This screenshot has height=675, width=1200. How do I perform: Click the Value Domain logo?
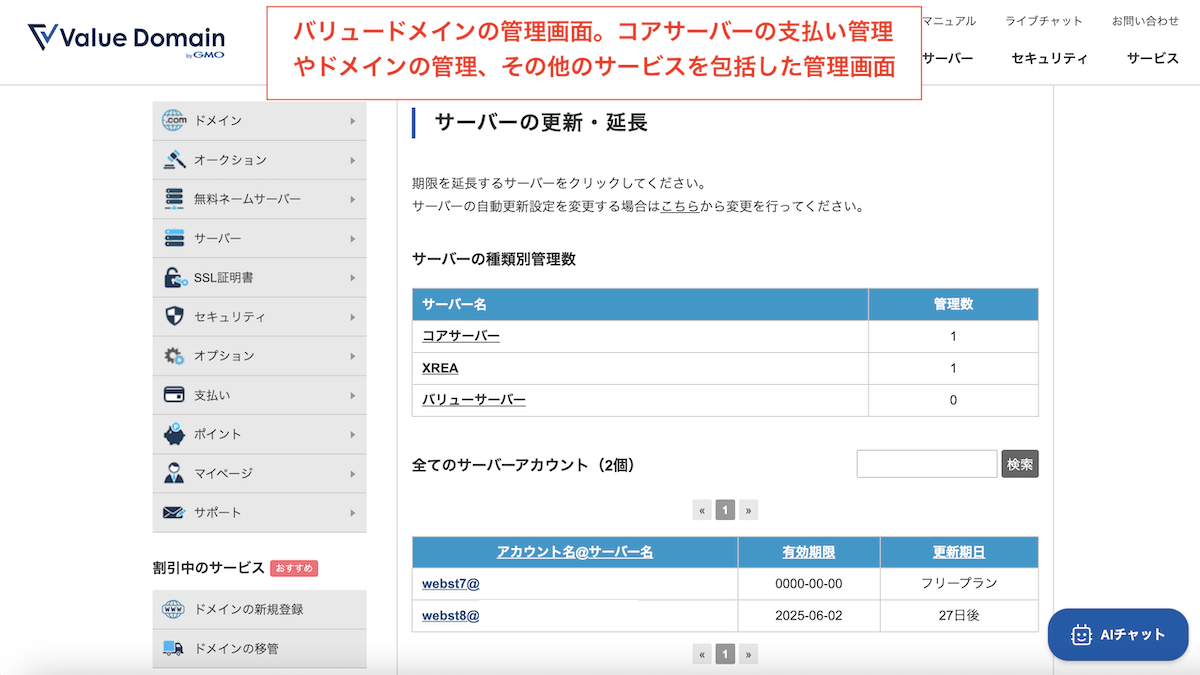126,41
